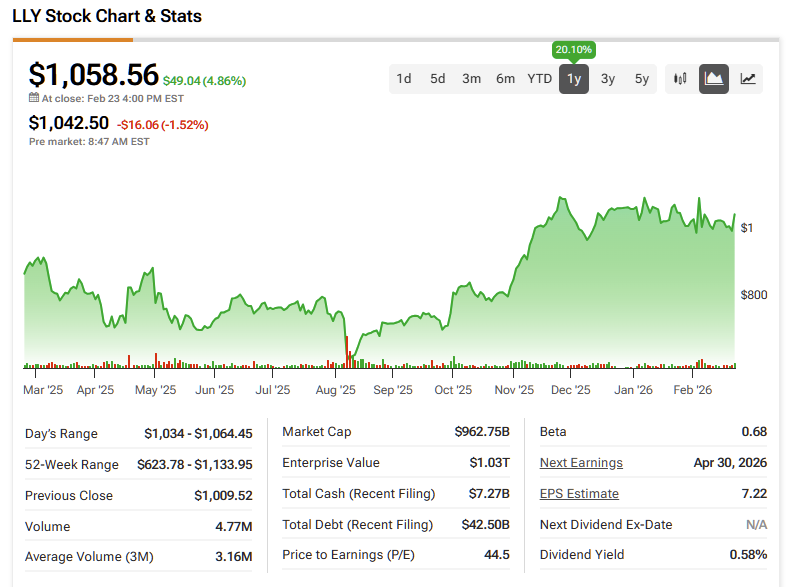Click the Volume value 4.77M
The width and height of the screenshot is (789, 587).
(x=233, y=527)
